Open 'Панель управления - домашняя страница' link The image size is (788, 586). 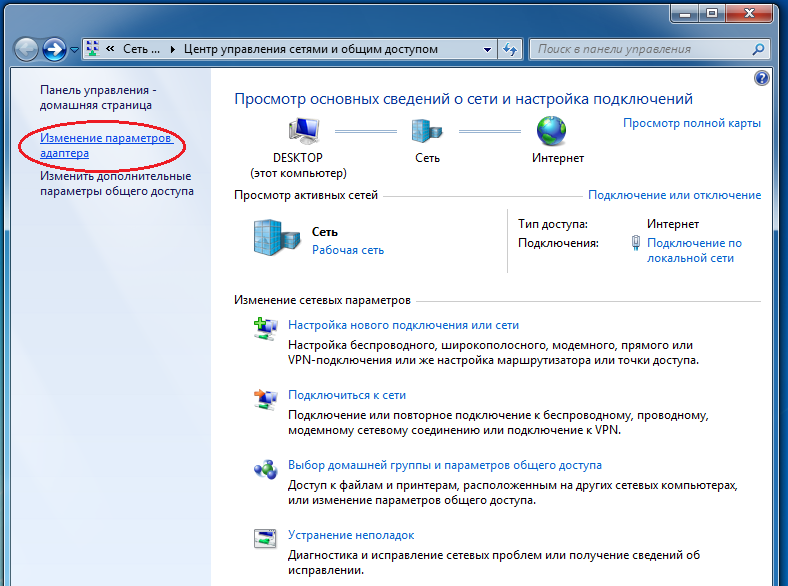98,97
